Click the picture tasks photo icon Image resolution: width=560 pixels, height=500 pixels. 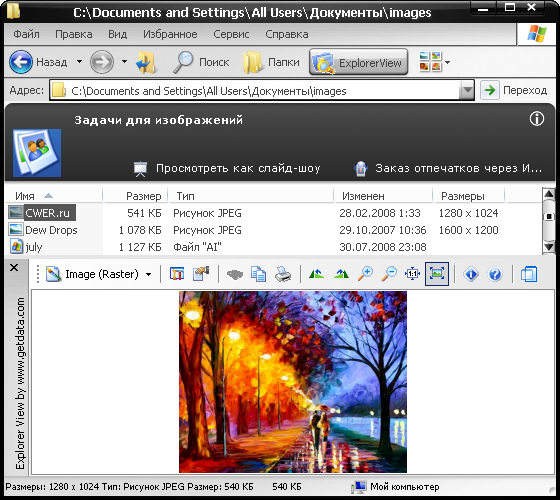37,153
